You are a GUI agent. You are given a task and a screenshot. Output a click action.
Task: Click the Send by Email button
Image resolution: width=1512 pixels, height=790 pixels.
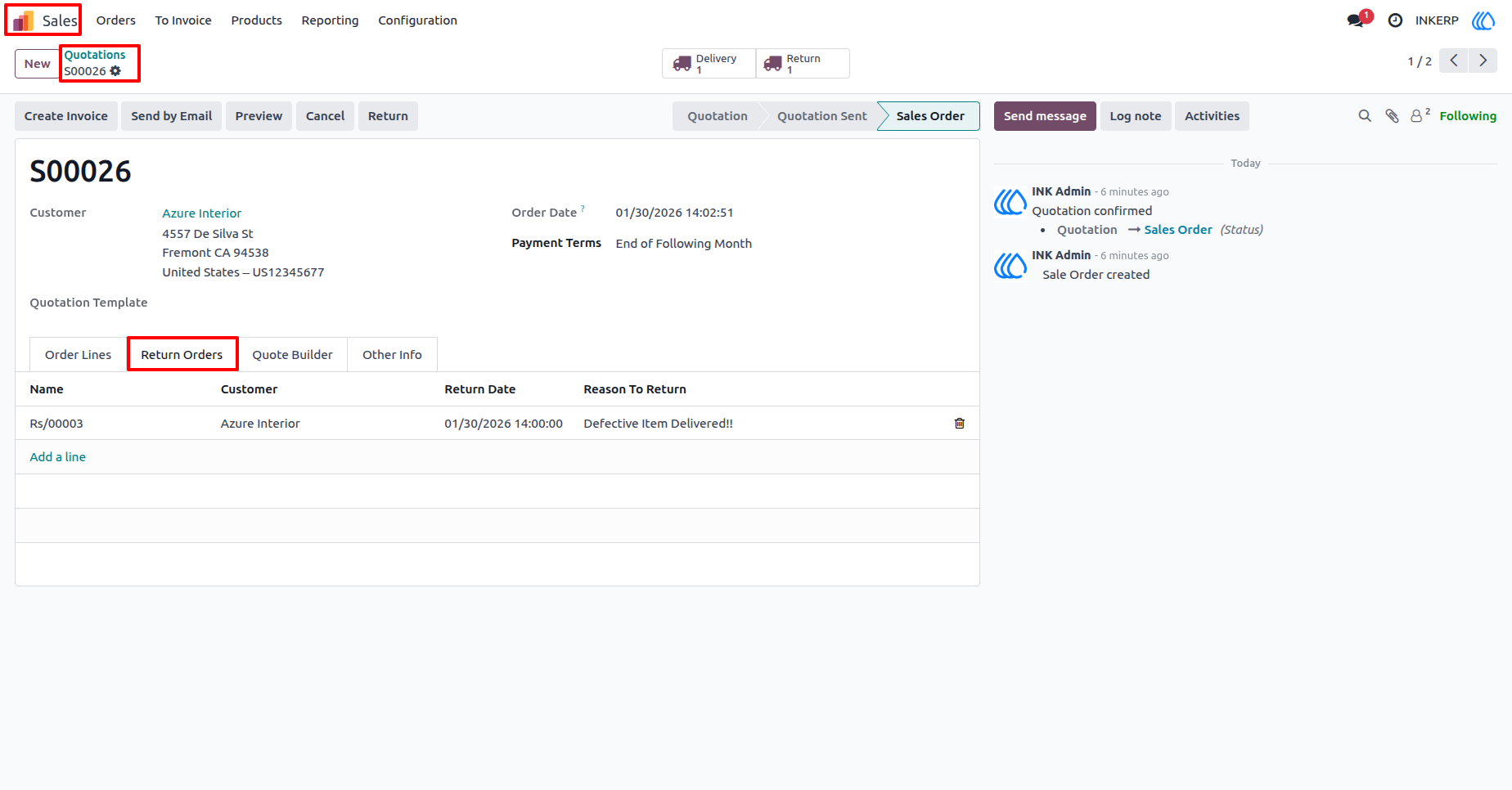tap(172, 116)
